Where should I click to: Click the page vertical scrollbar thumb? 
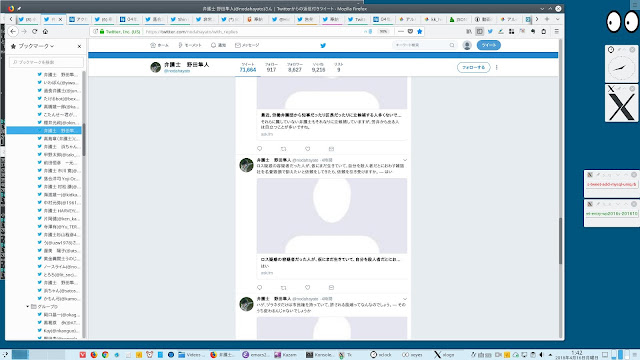561,241
